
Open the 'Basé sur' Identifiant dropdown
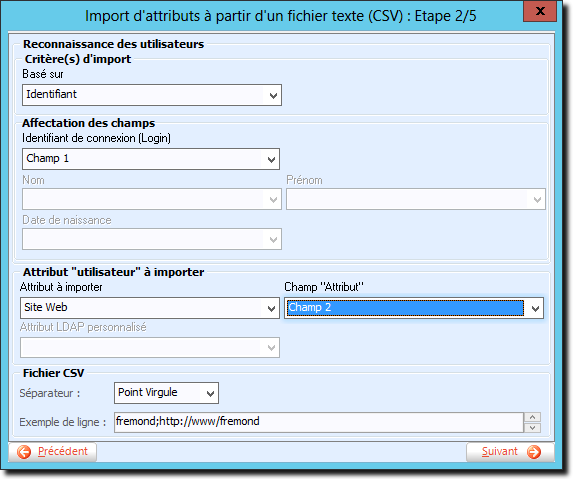(x=152, y=95)
